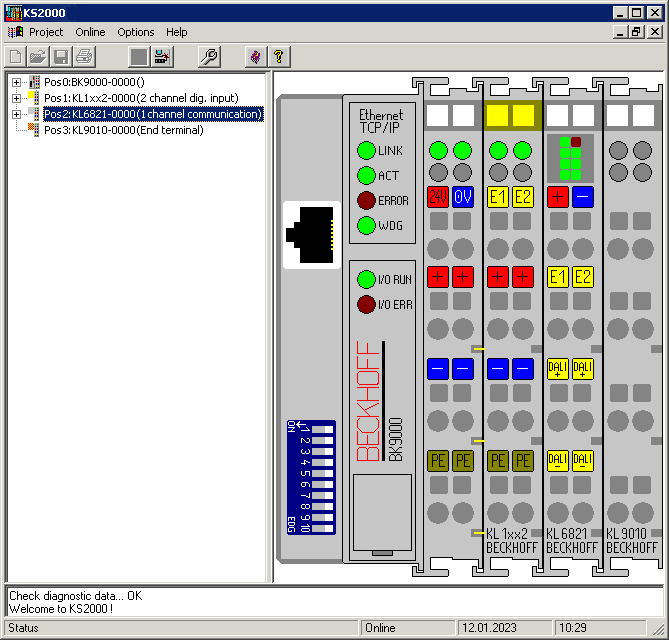Click the purple context help icon

tap(256, 57)
